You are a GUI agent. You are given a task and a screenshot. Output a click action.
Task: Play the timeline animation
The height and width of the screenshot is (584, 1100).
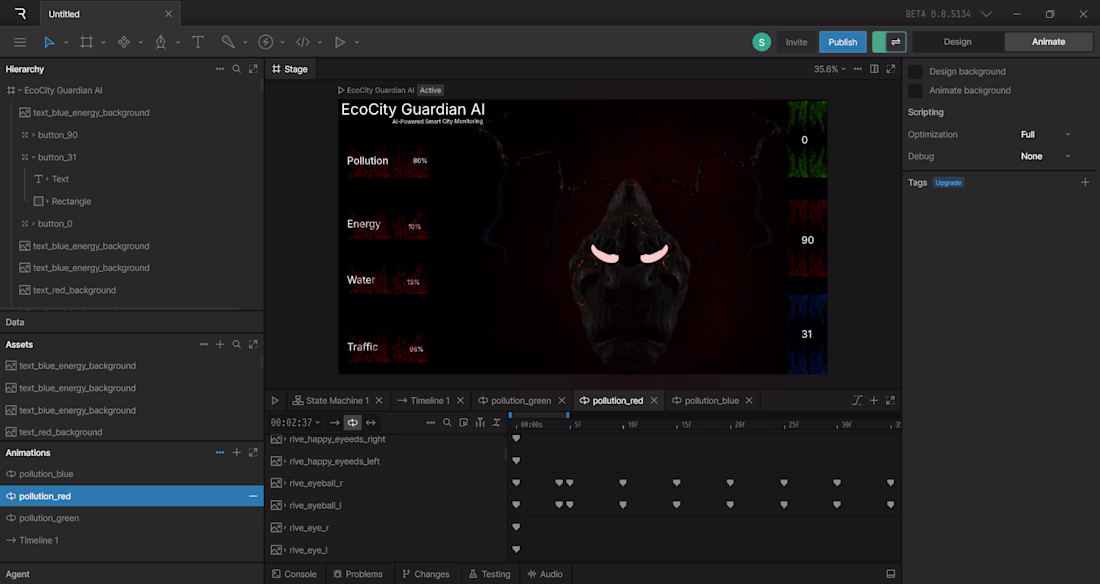[275, 400]
